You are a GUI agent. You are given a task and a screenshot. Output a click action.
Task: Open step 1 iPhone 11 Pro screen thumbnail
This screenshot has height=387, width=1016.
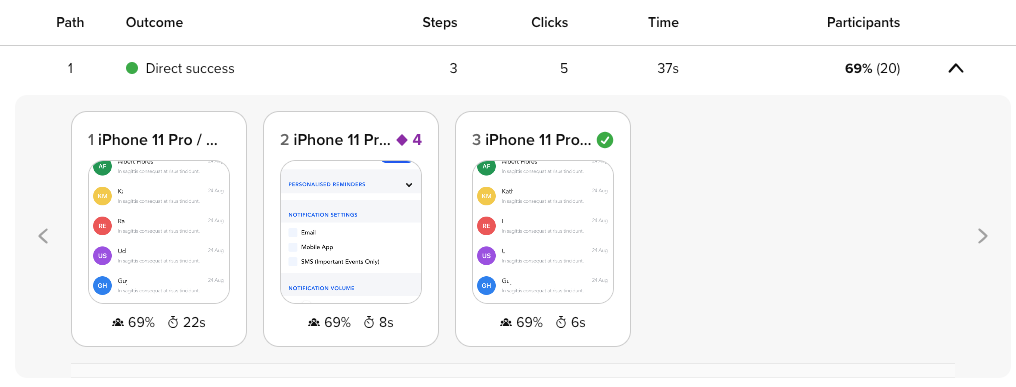click(159, 232)
